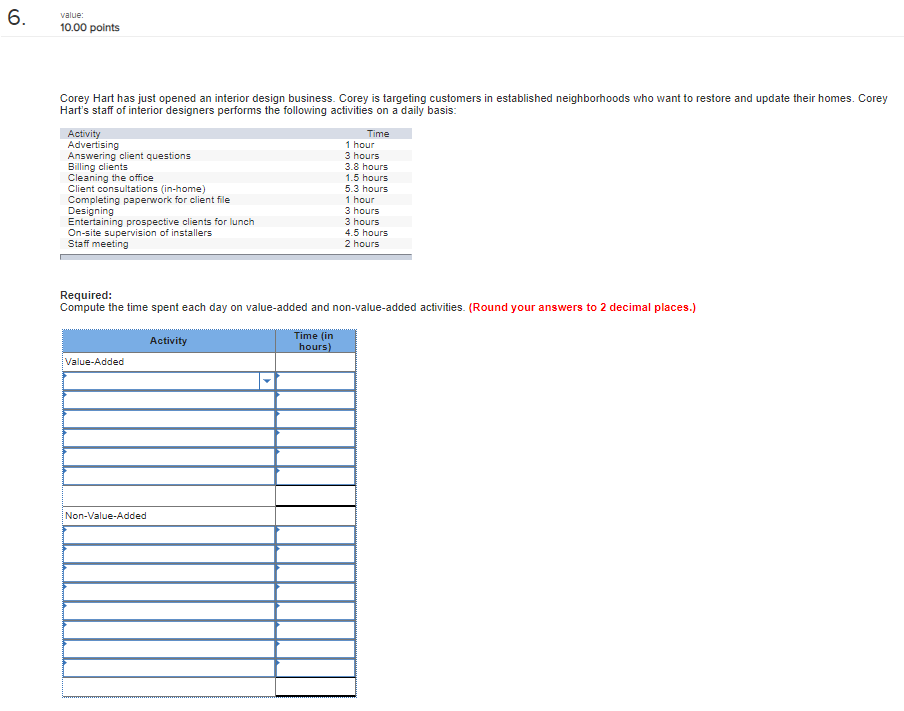Select the last Non-Value-Added activity field
The height and width of the screenshot is (711, 904).
point(169,668)
